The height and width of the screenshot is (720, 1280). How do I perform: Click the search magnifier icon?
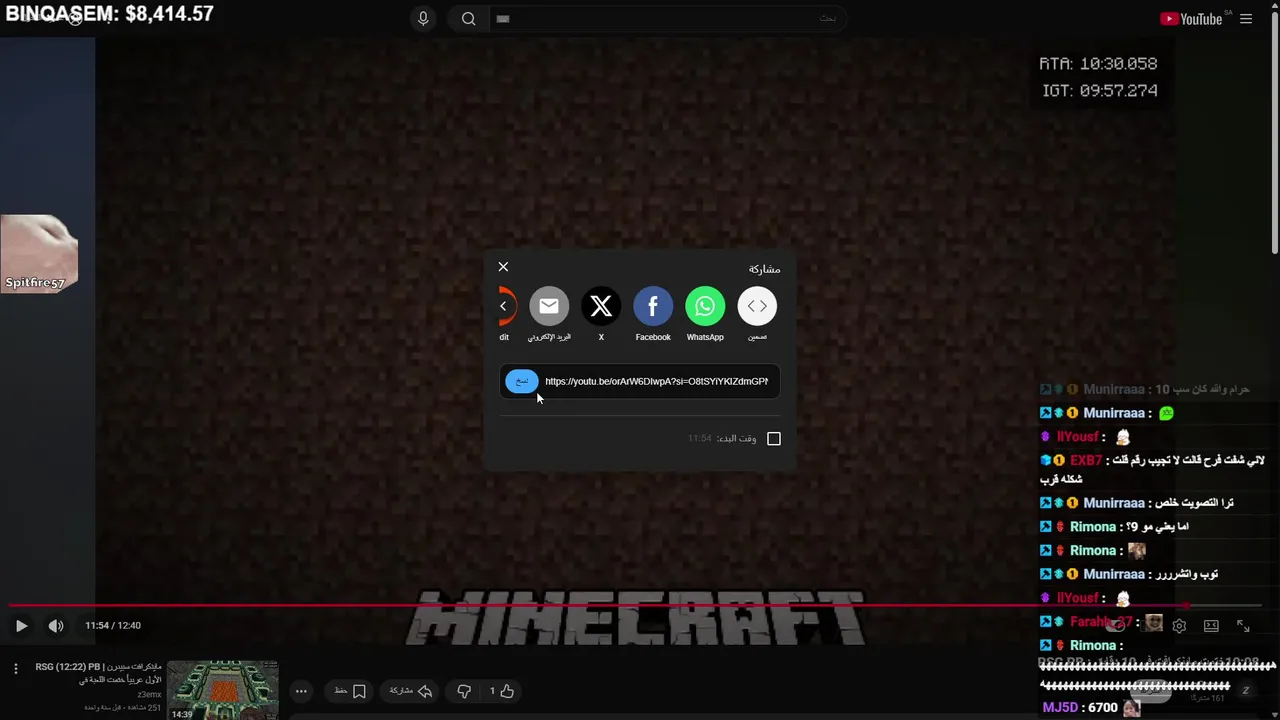(468, 19)
